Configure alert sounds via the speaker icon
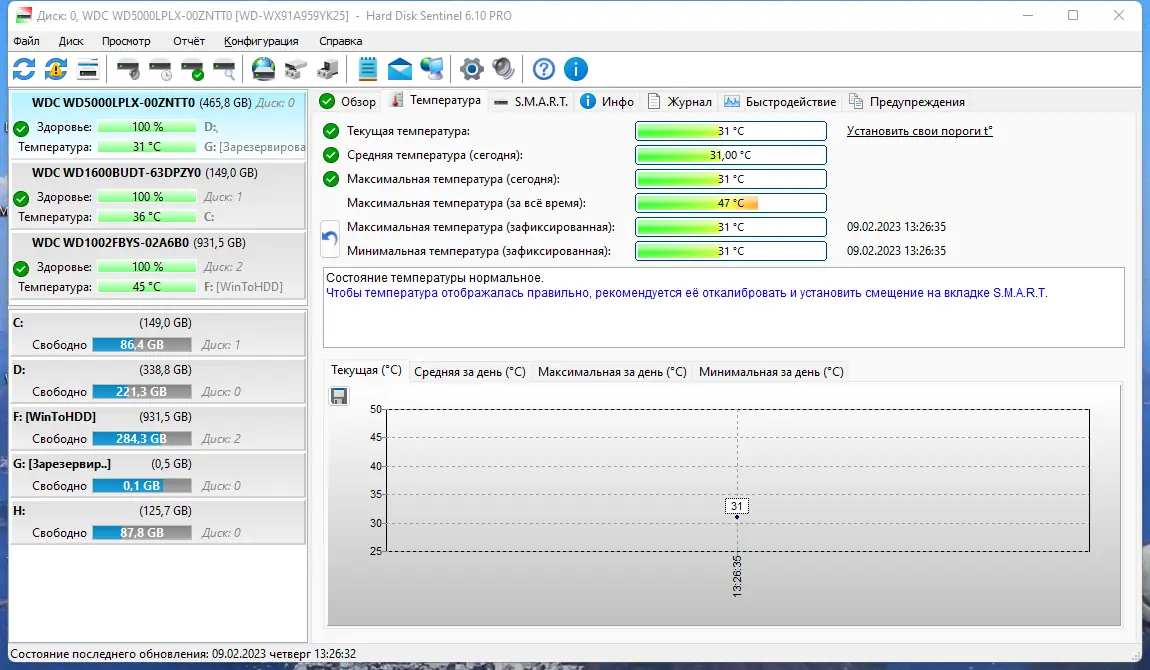Screen dimensions: 1150x670 (x=502, y=69)
